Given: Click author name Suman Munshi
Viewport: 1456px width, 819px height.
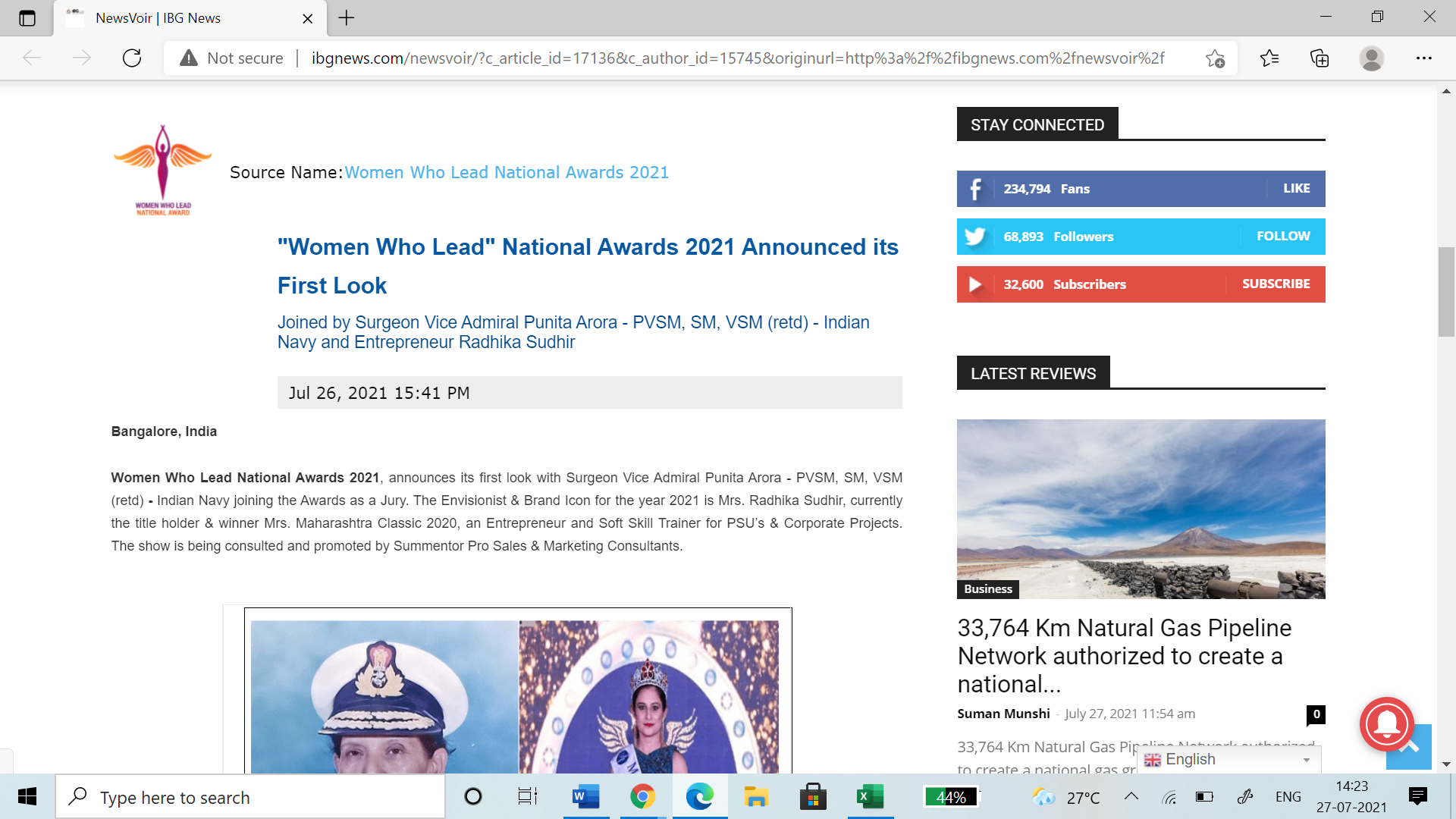Looking at the screenshot, I should click(1003, 714).
